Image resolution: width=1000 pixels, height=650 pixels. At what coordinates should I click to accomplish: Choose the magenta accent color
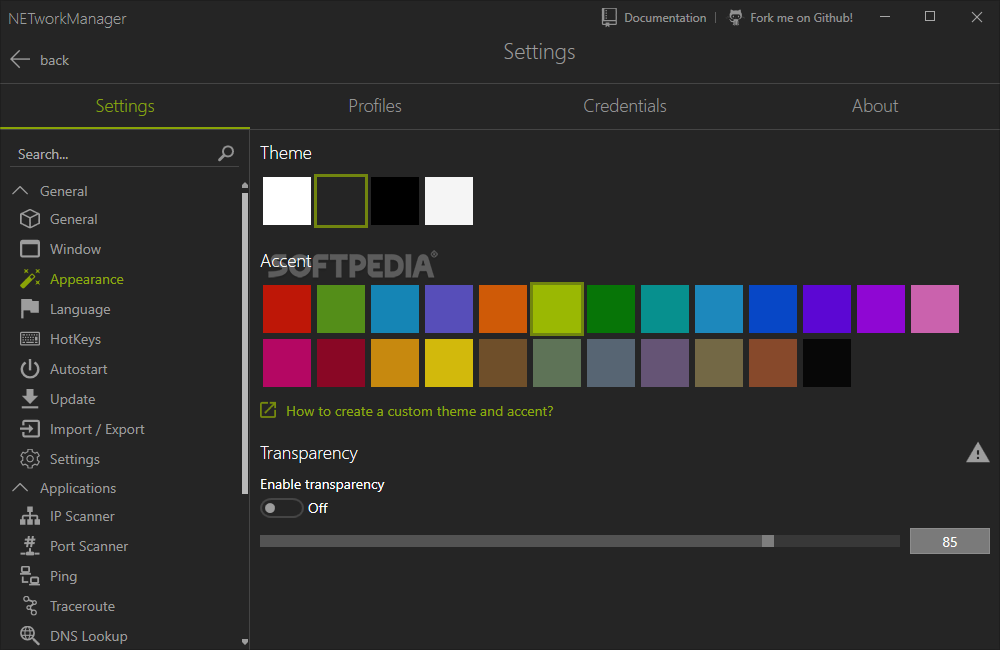click(x=287, y=363)
